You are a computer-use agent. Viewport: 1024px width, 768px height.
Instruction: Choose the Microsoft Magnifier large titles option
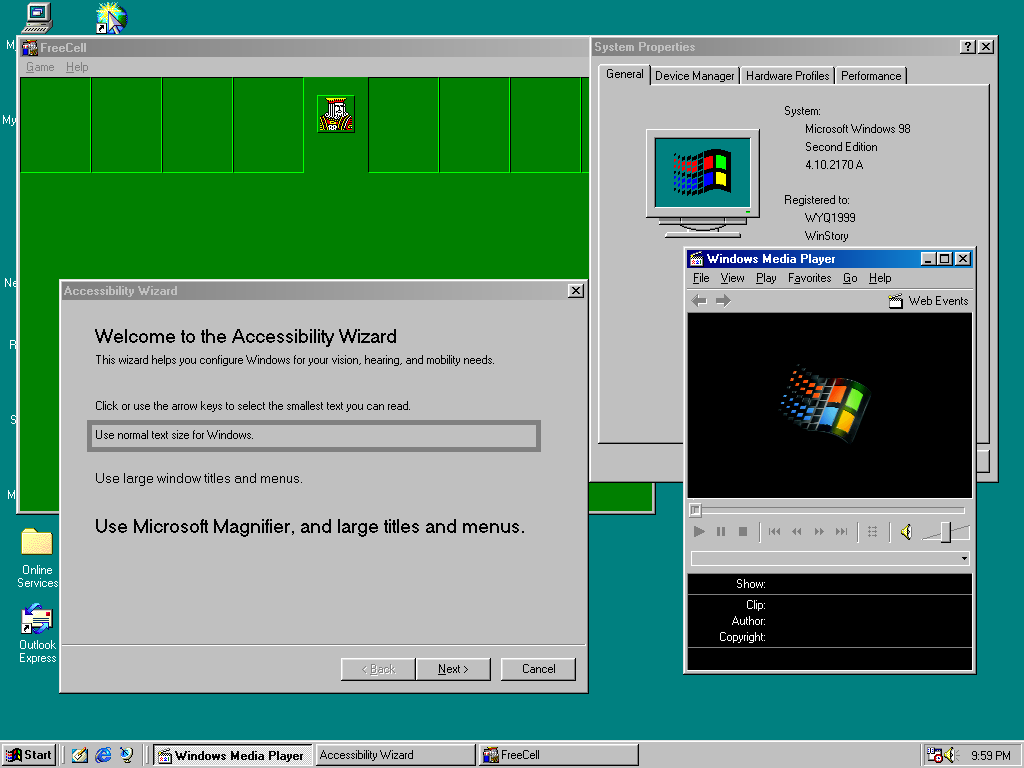coord(309,526)
